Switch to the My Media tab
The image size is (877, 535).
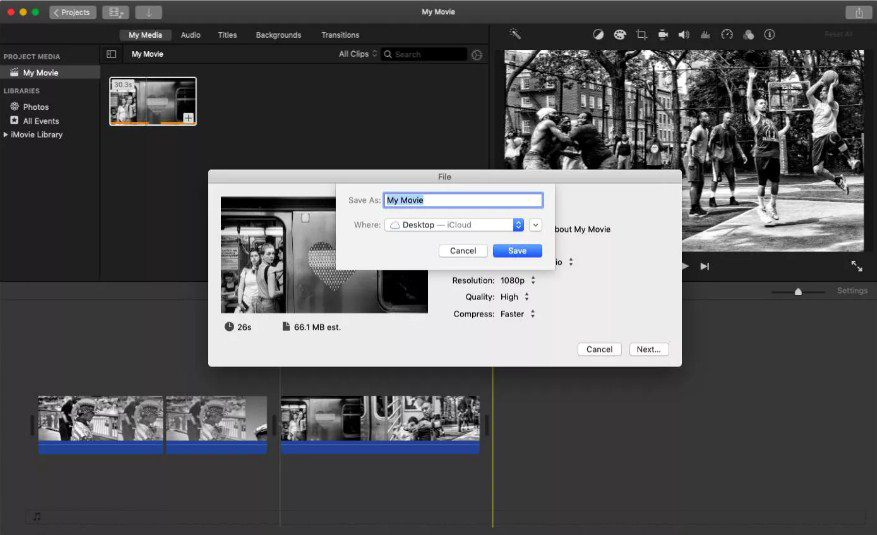coord(145,35)
